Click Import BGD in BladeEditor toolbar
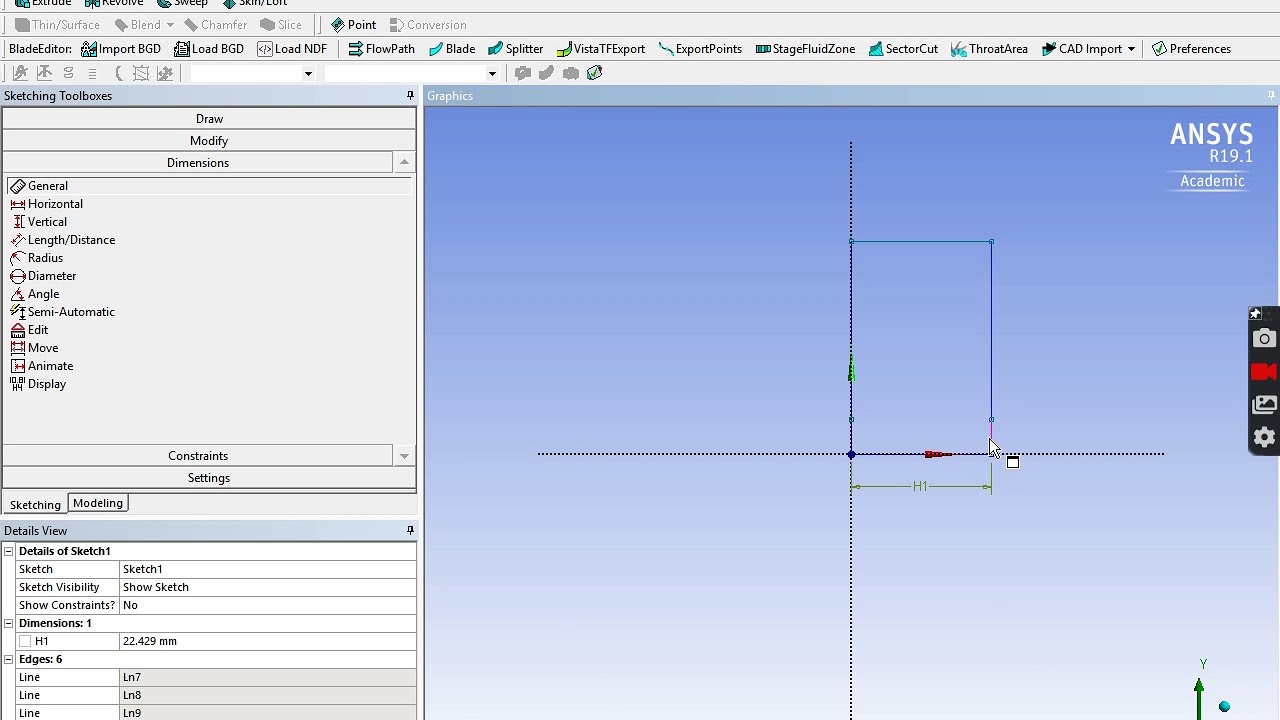The width and height of the screenshot is (1280, 720). 121,49
